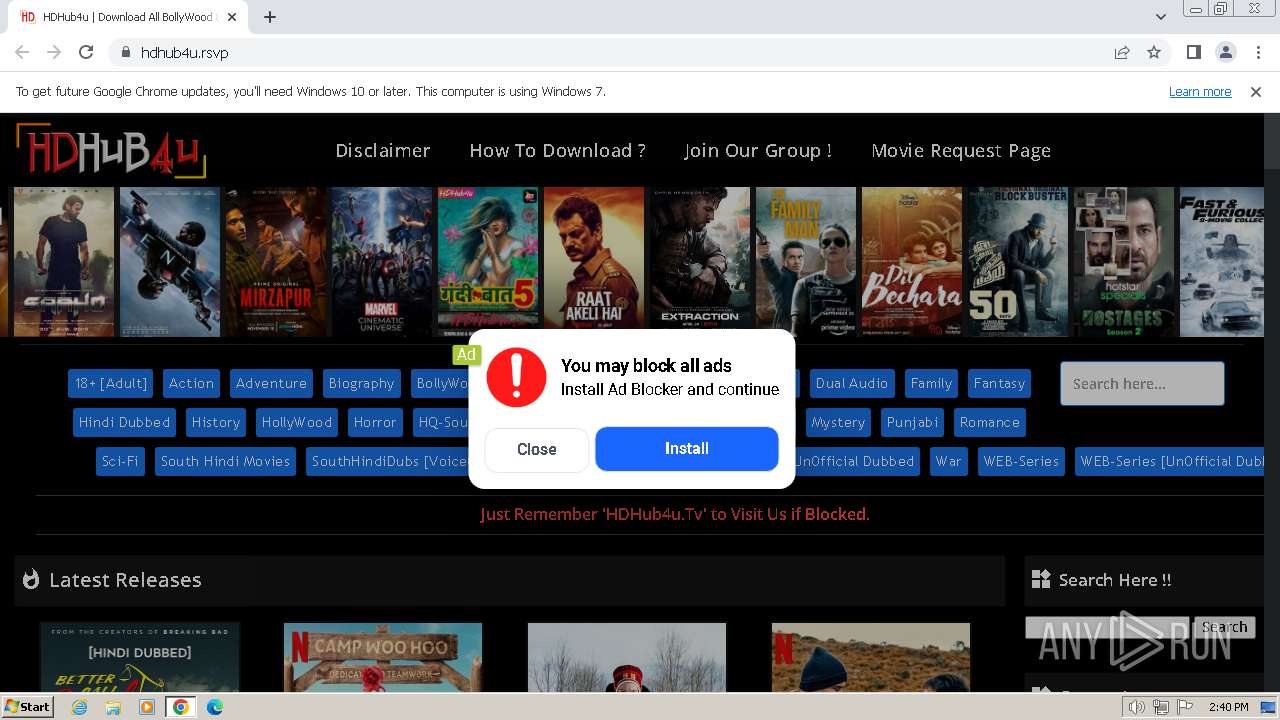Select the War category
This screenshot has width=1280, height=720.
pyautogui.click(x=948, y=461)
